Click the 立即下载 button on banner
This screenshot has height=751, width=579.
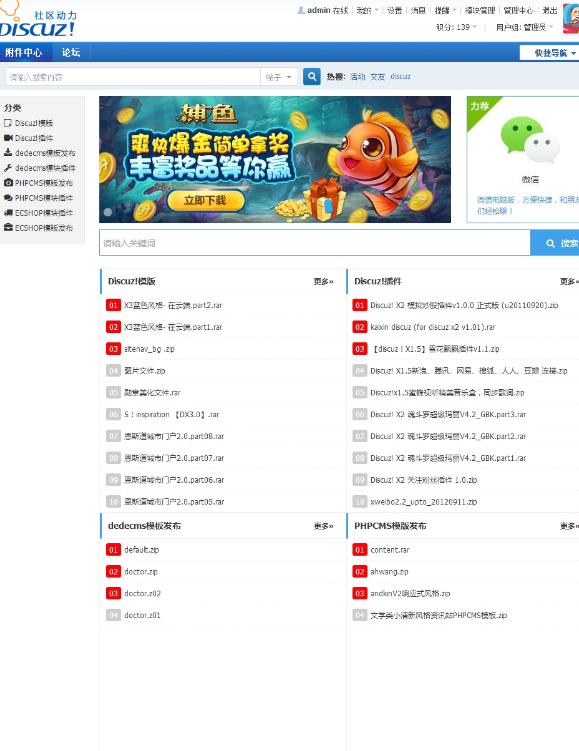(205, 200)
